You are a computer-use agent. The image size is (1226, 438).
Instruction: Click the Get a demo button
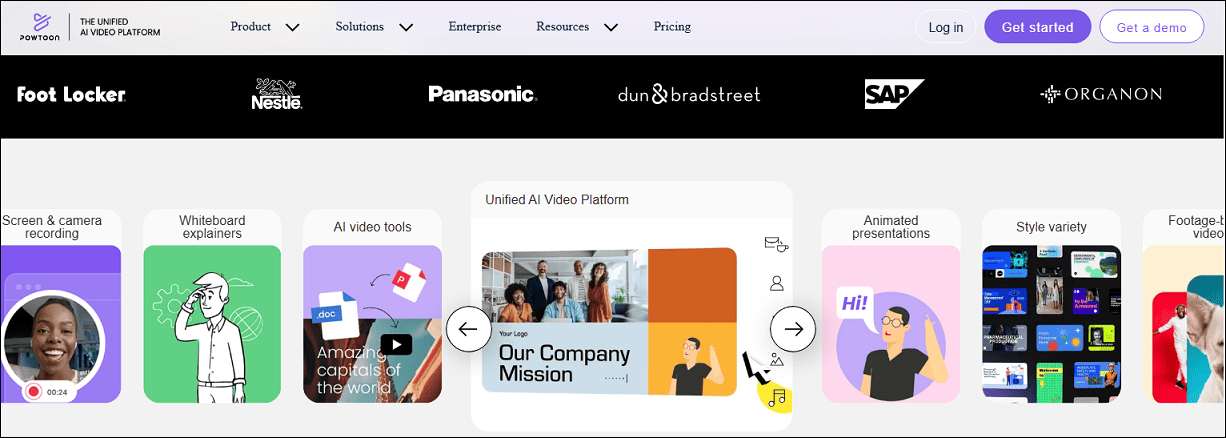click(1151, 27)
